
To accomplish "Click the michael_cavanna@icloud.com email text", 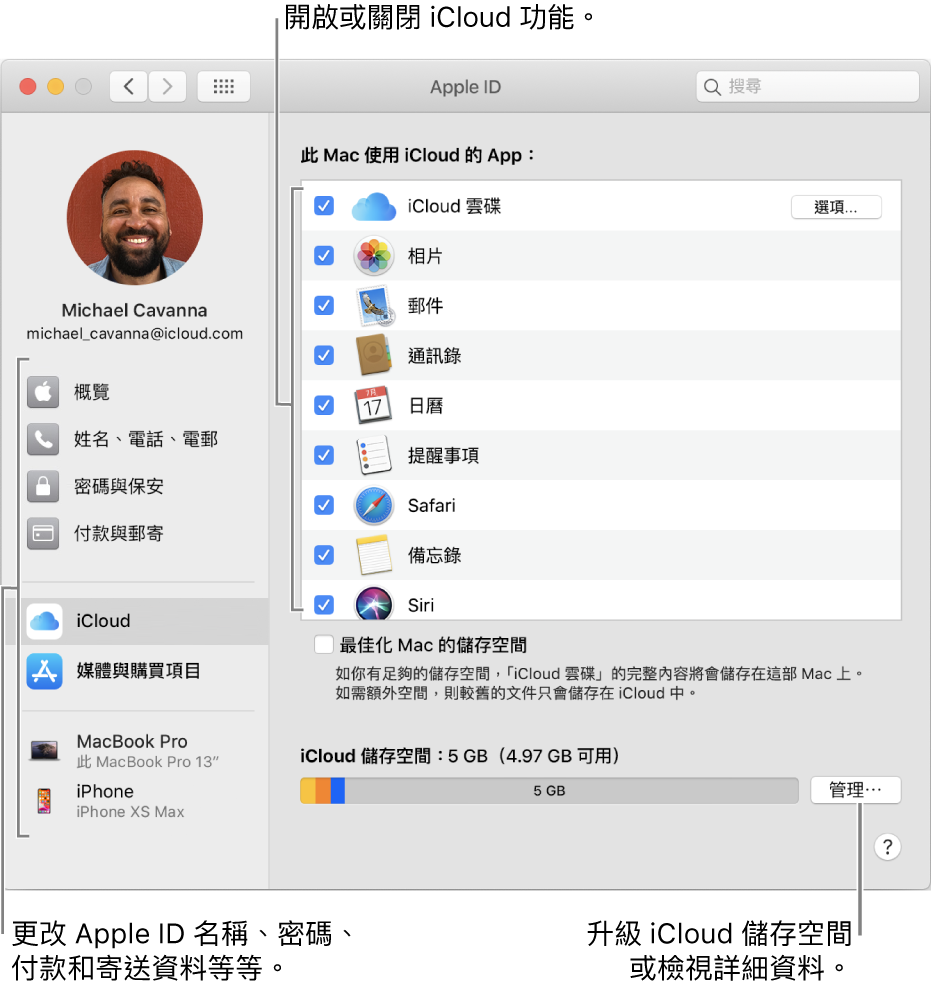I will pos(134,333).
